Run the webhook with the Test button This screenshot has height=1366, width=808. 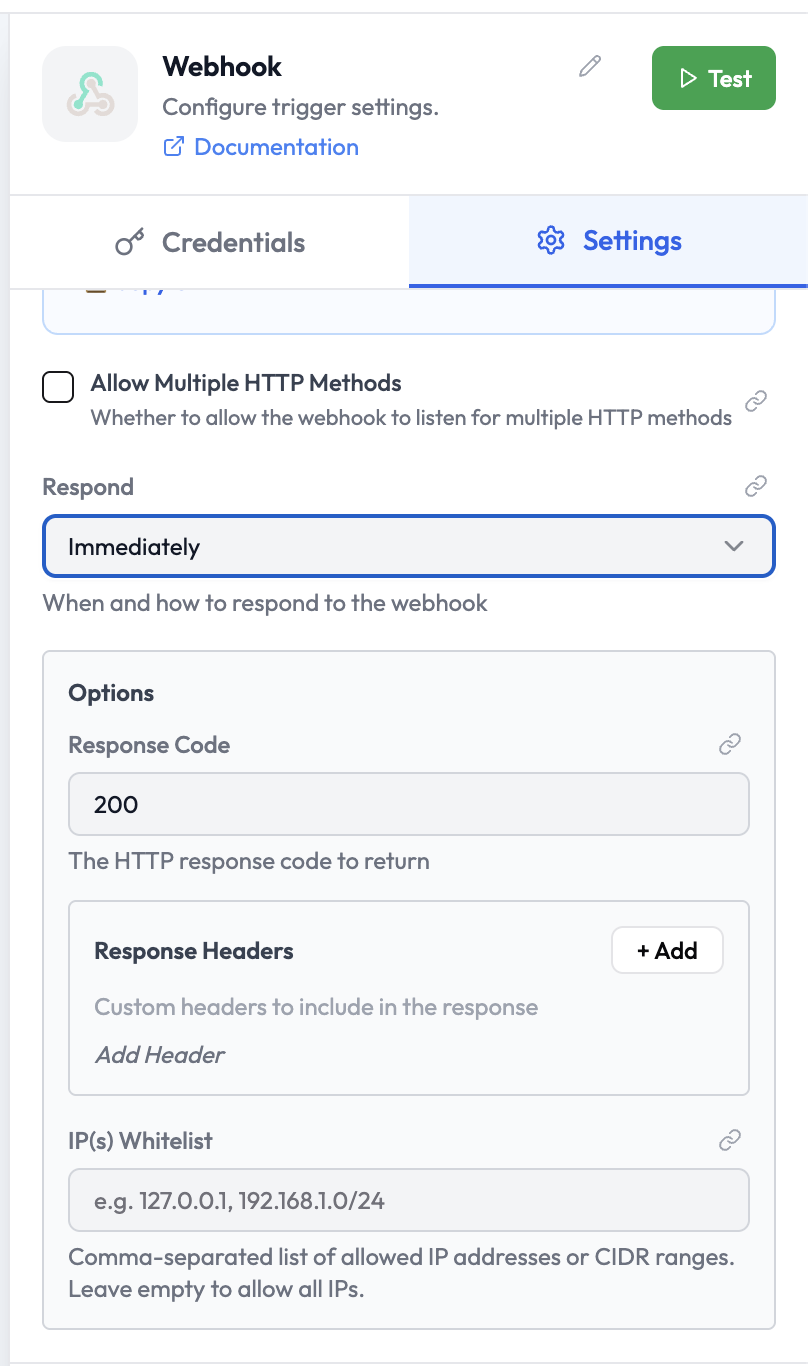(713, 78)
